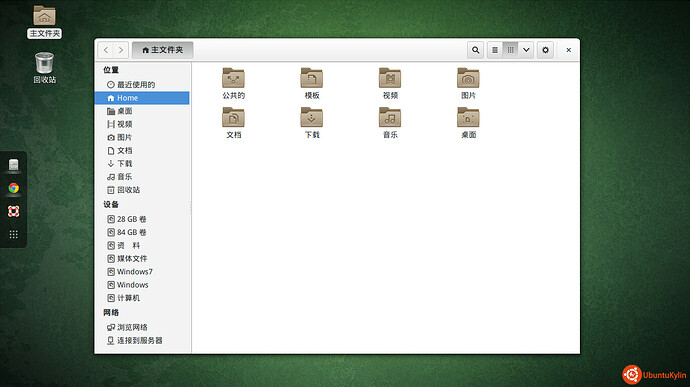The width and height of the screenshot is (690, 387).
Task: Open the Windows7 device
Action: pos(142,272)
